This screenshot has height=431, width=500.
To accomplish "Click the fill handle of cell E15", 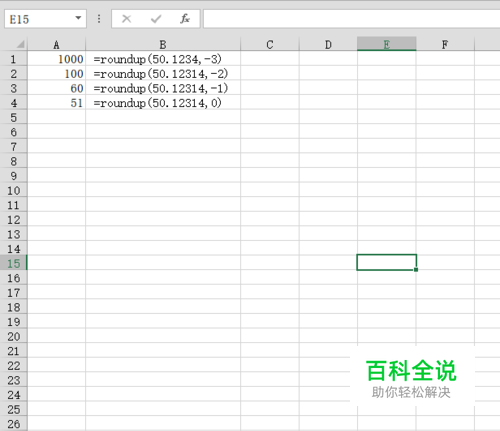I will 416,270.
